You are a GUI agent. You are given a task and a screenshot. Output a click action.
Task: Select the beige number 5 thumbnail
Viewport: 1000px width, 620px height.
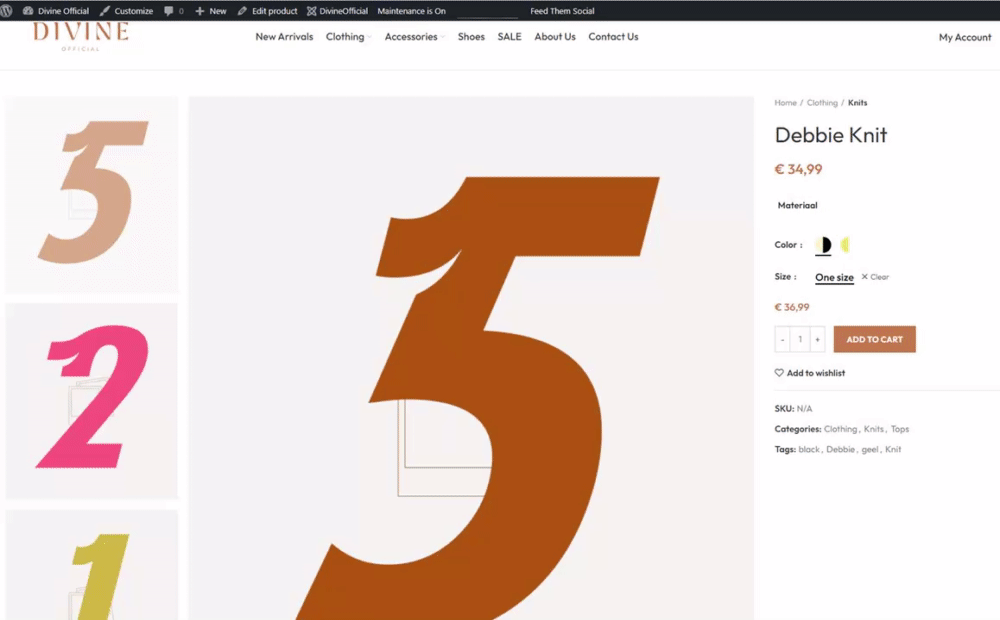92,195
